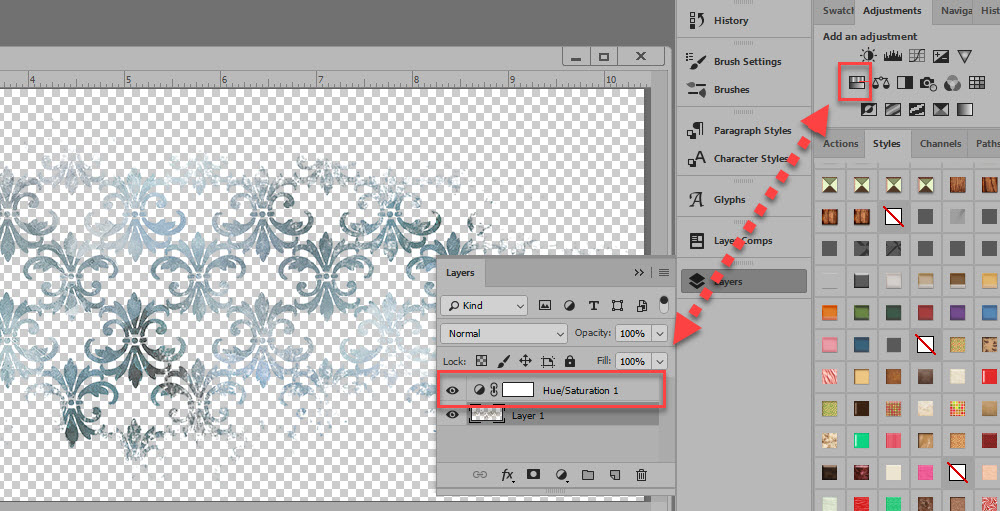1000x511 pixels.
Task: Toggle Lock position
Action: pyautogui.click(x=525, y=361)
